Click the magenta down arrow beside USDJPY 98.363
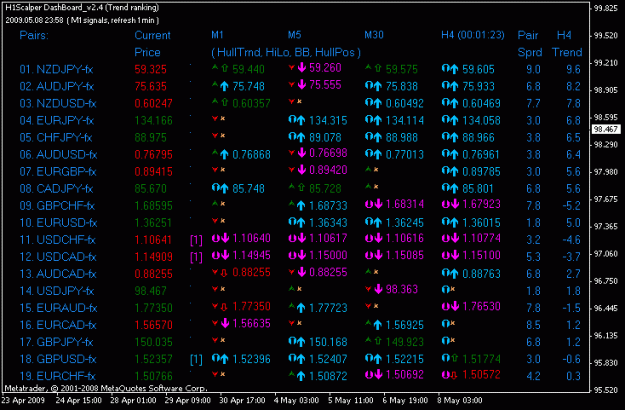The height and width of the screenshot is (410, 625). (x=378, y=289)
